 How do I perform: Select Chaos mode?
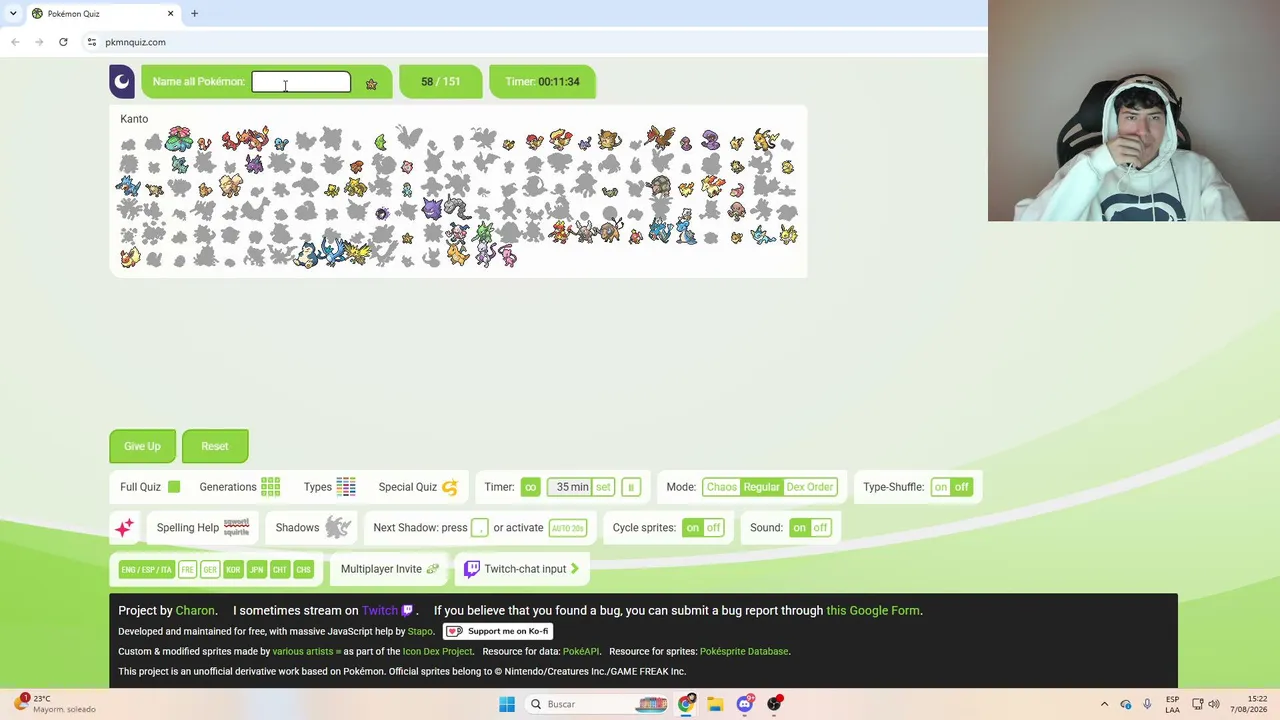(x=721, y=487)
